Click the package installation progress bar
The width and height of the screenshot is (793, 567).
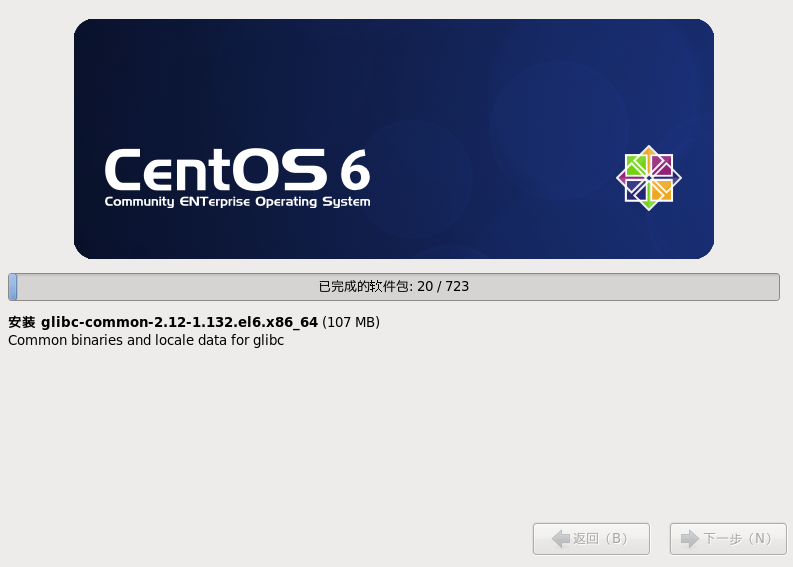pos(394,287)
